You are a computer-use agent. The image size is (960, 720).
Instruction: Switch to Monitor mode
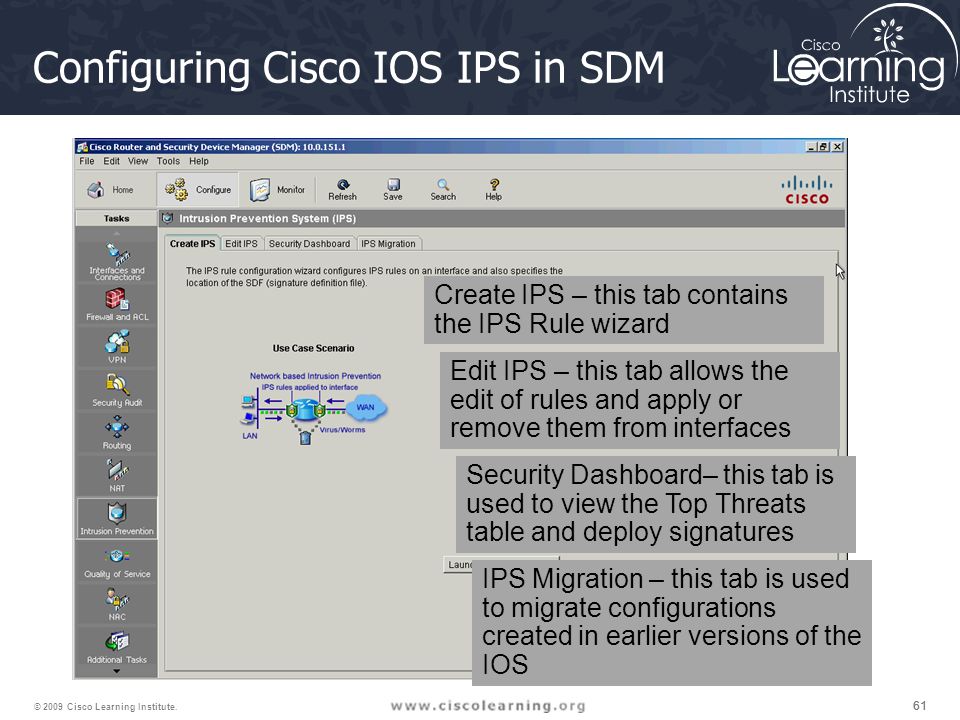click(x=278, y=190)
